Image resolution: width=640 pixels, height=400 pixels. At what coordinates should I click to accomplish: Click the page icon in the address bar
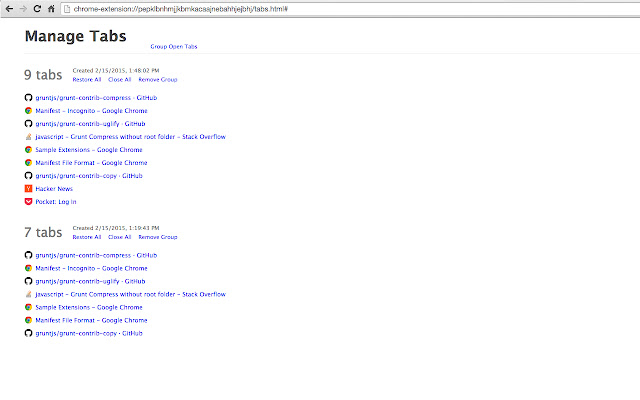67,9
